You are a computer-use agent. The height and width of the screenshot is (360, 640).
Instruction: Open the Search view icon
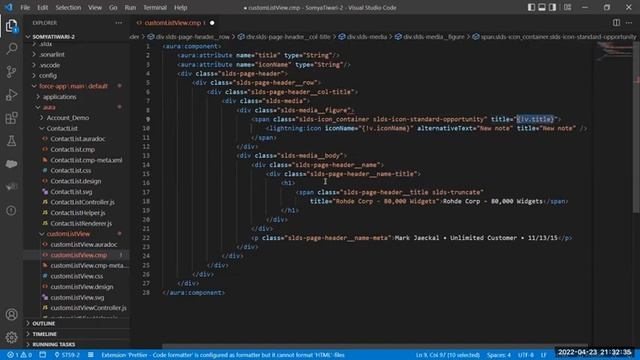point(11,49)
